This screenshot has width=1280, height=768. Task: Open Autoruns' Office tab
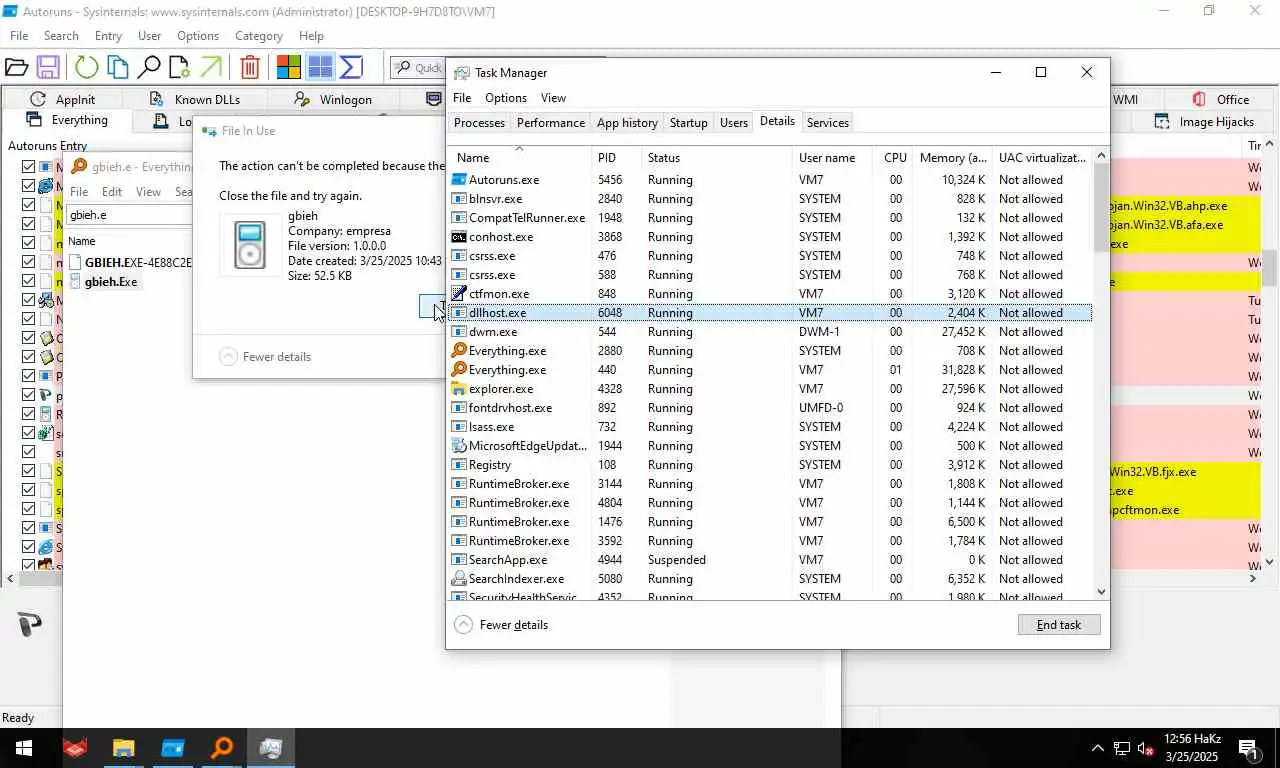1221,99
